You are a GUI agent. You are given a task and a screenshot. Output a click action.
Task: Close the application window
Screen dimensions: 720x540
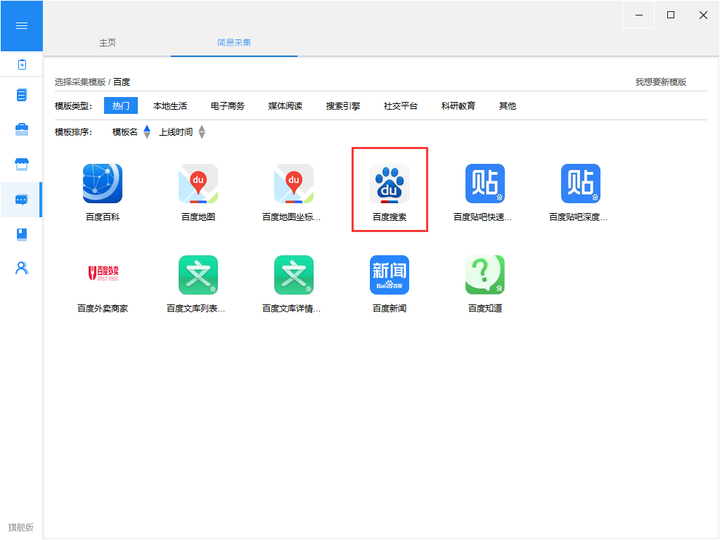(703, 15)
